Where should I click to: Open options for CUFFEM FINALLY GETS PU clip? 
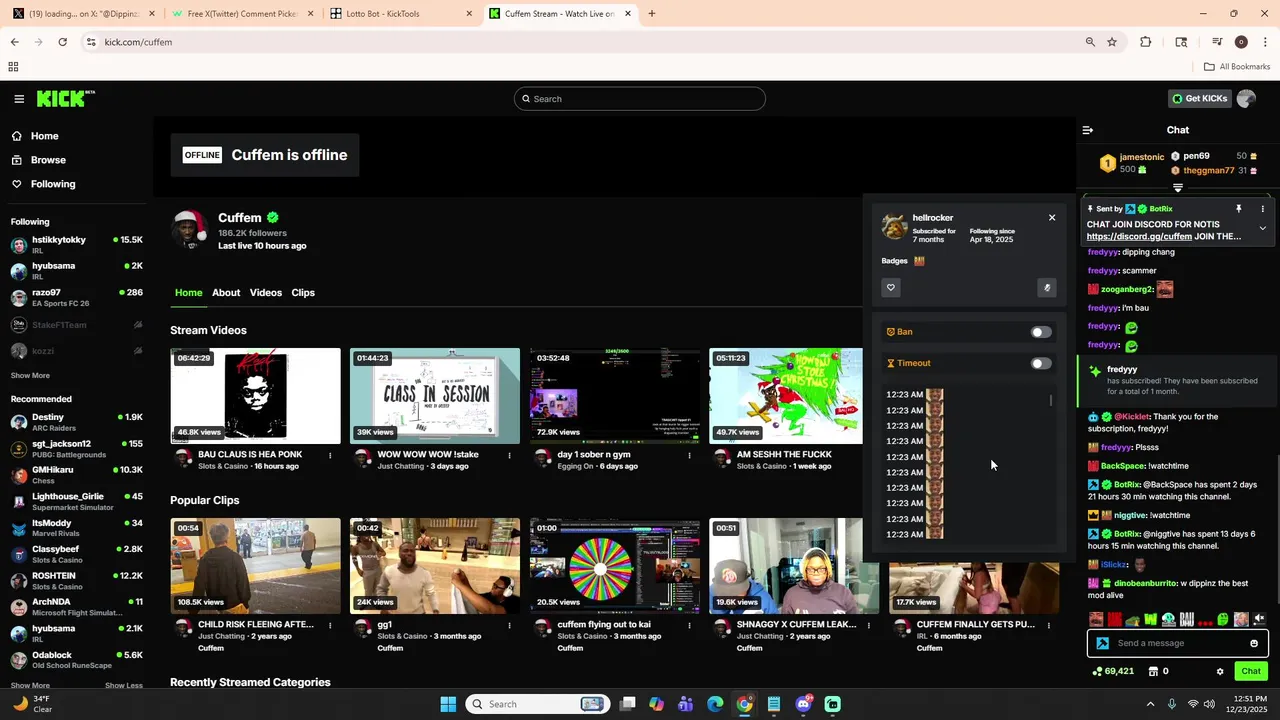(1048, 625)
